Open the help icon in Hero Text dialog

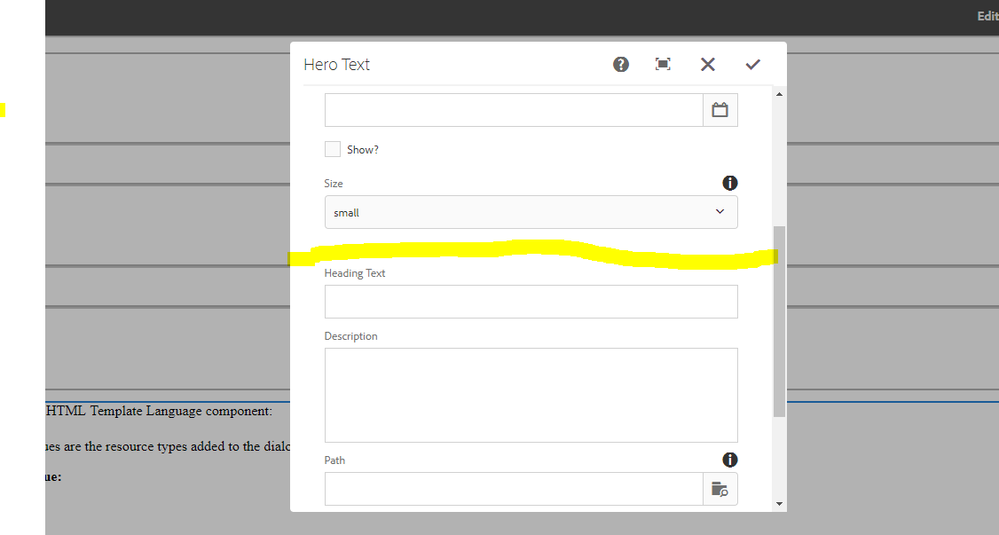(x=621, y=64)
